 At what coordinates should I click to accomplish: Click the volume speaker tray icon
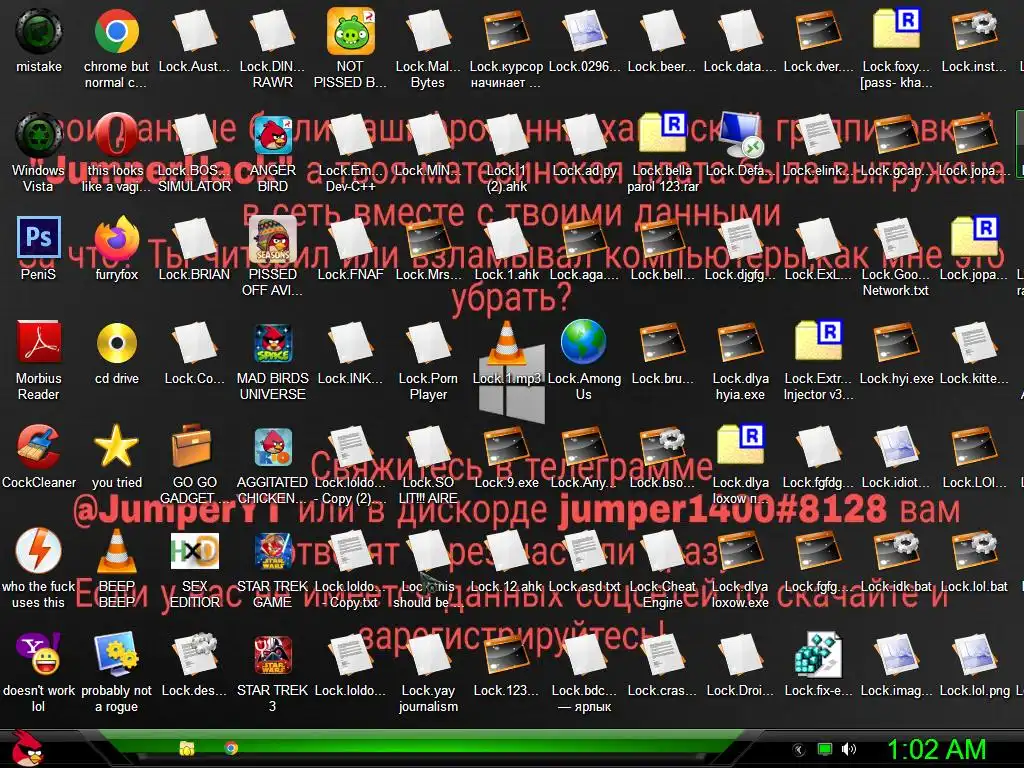pos(849,749)
